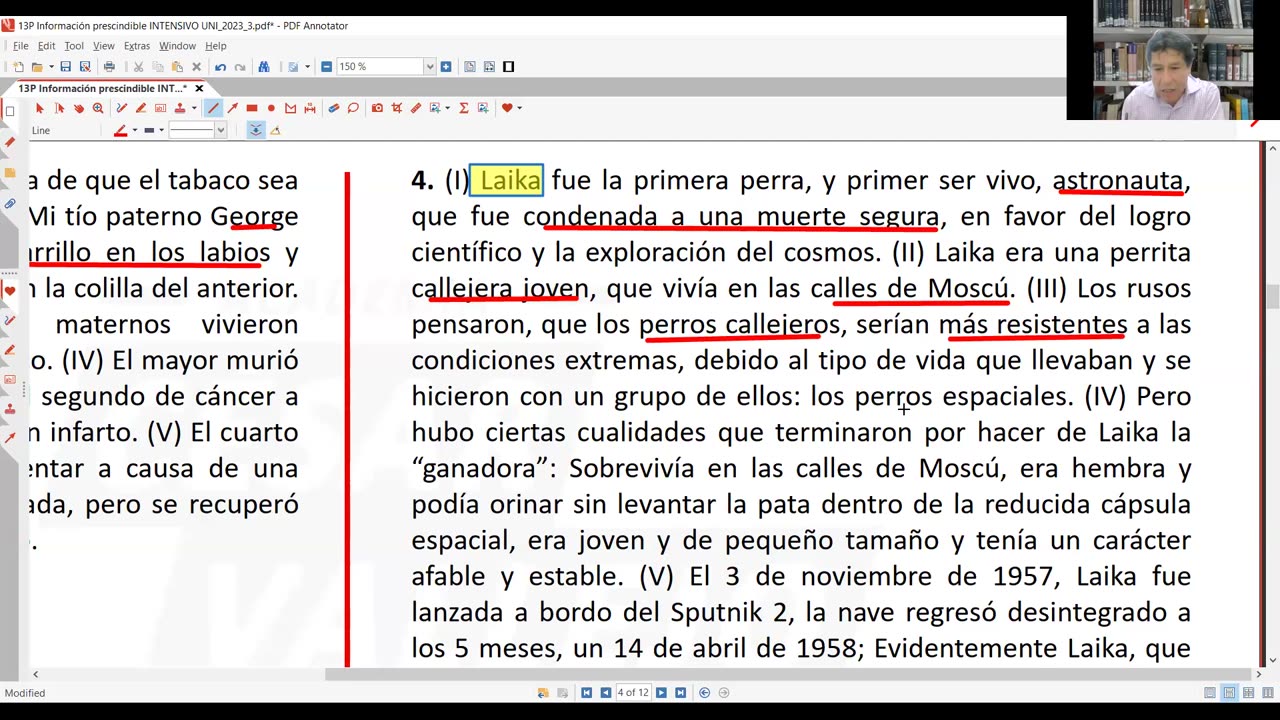Zoom in using the plus button
The width and height of the screenshot is (1280, 720).
[446, 67]
